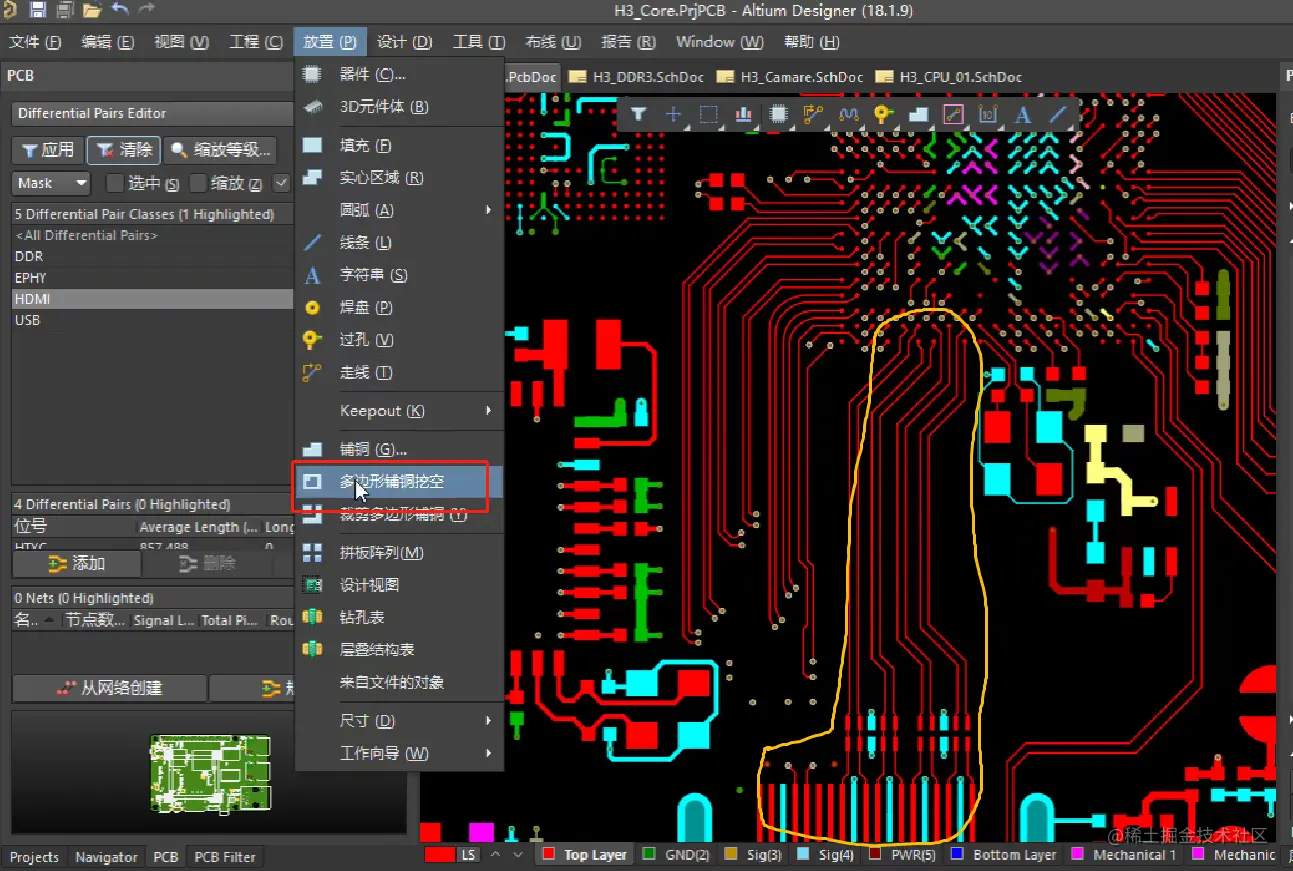Click the Save icon in the title bar
The image size is (1293, 871).
point(38,11)
